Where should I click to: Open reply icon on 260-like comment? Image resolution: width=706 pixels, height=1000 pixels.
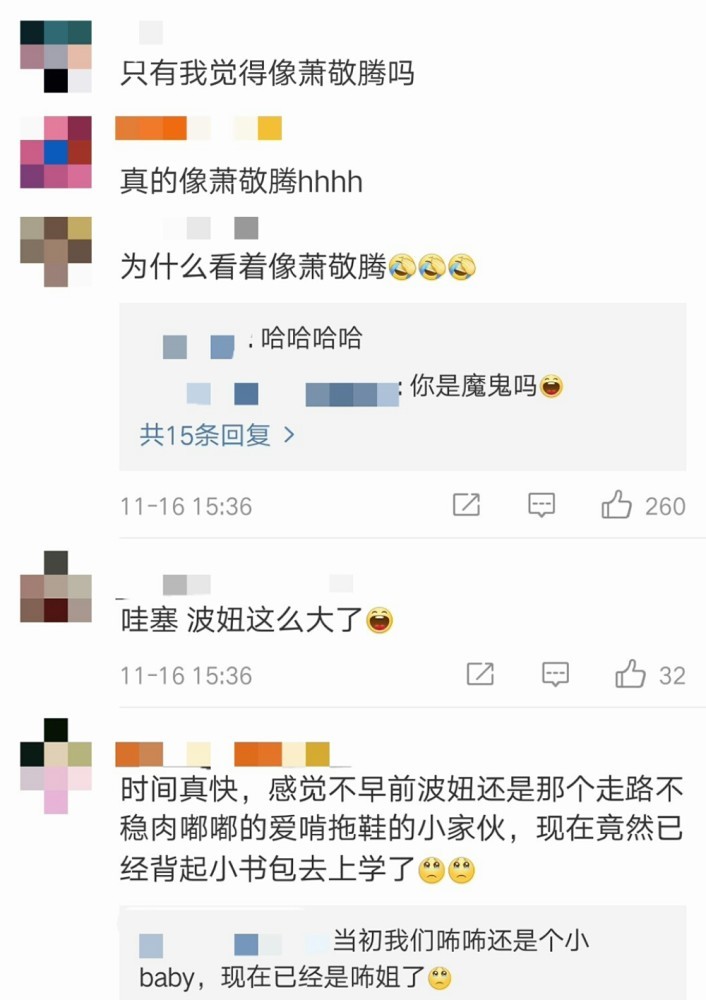point(541,505)
